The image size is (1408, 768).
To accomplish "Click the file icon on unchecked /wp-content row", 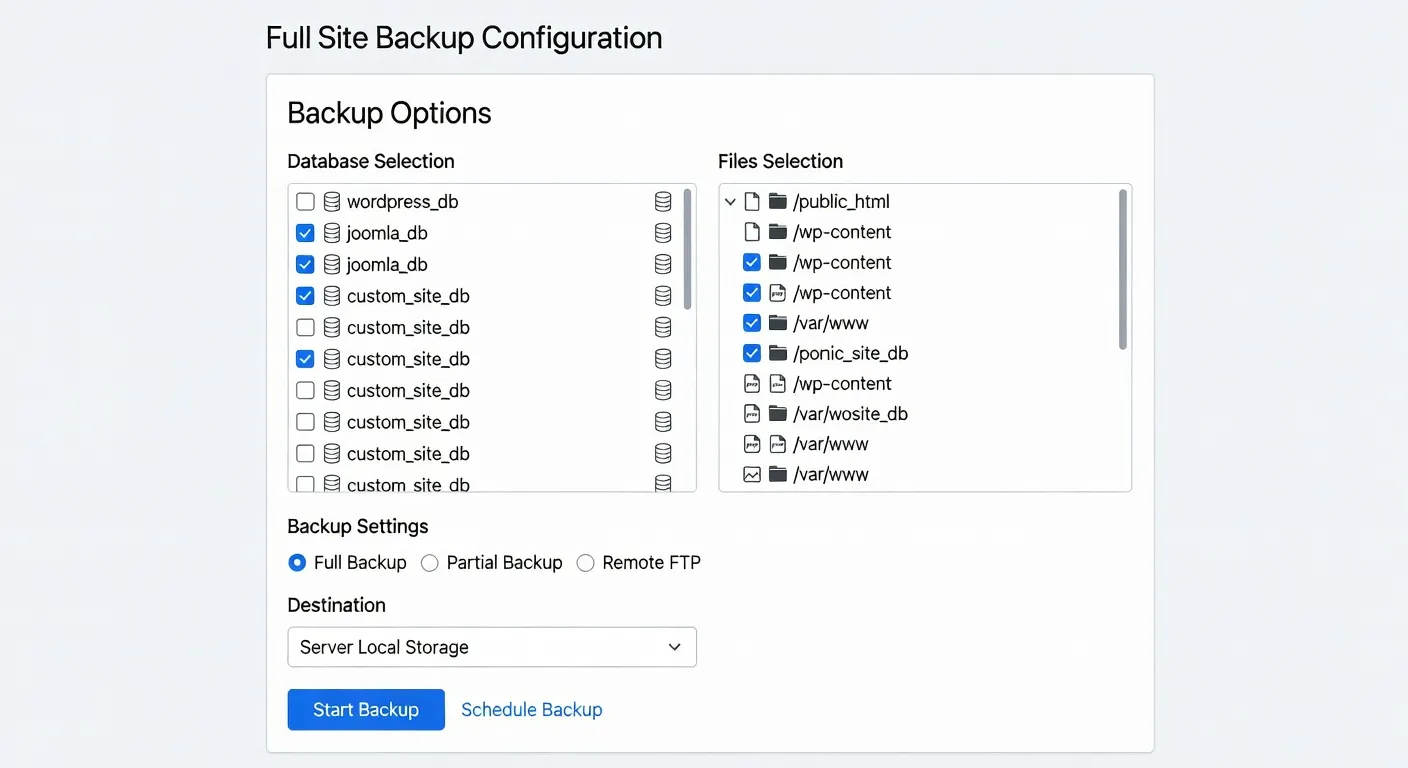I will coord(754,232).
